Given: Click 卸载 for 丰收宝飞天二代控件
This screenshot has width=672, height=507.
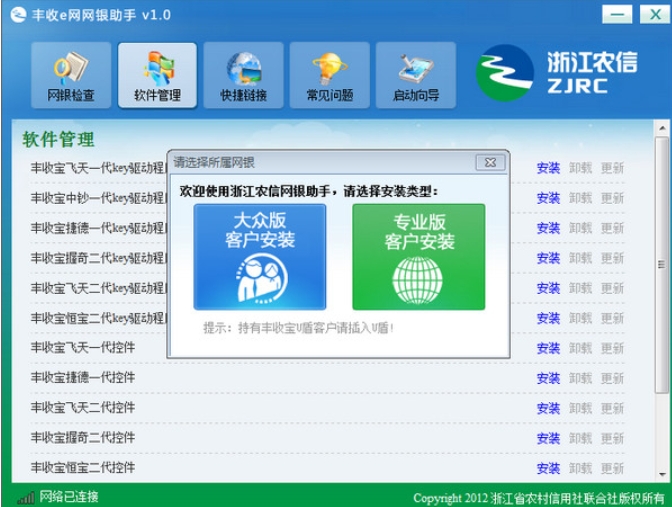Looking at the screenshot, I should [x=580, y=408].
